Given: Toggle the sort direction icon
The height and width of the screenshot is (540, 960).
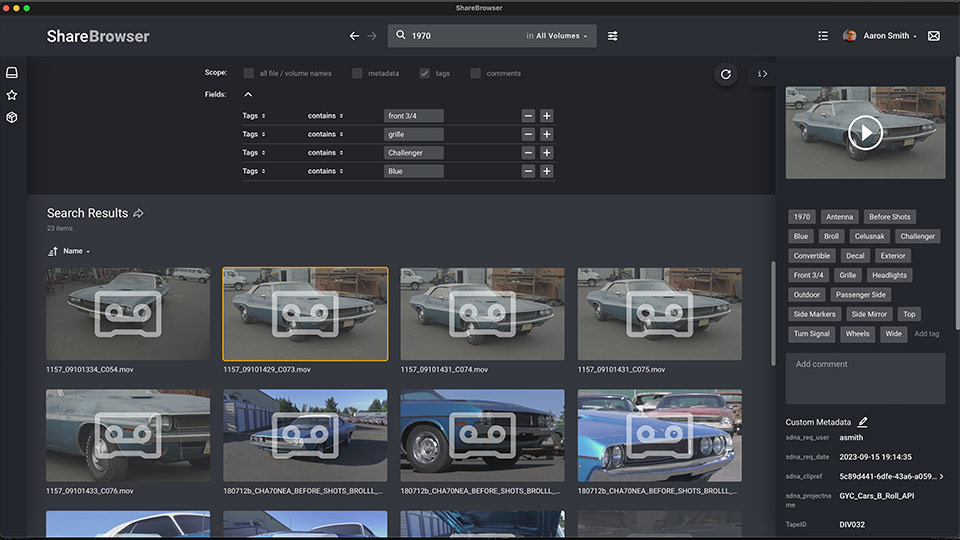Looking at the screenshot, I should tap(53, 251).
